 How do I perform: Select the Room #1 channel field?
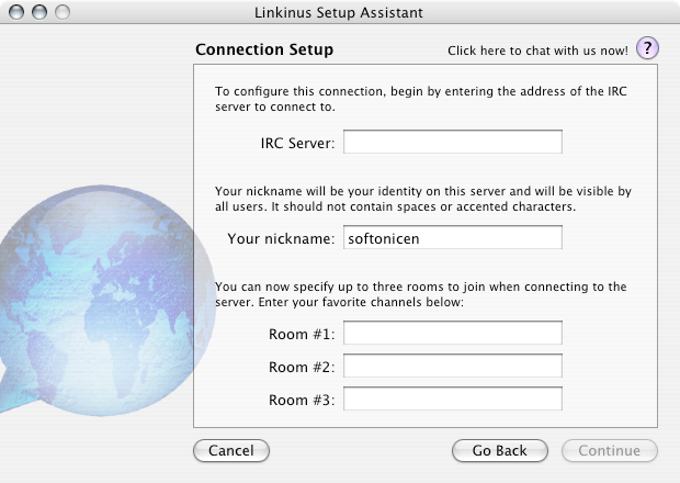(x=452, y=333)
